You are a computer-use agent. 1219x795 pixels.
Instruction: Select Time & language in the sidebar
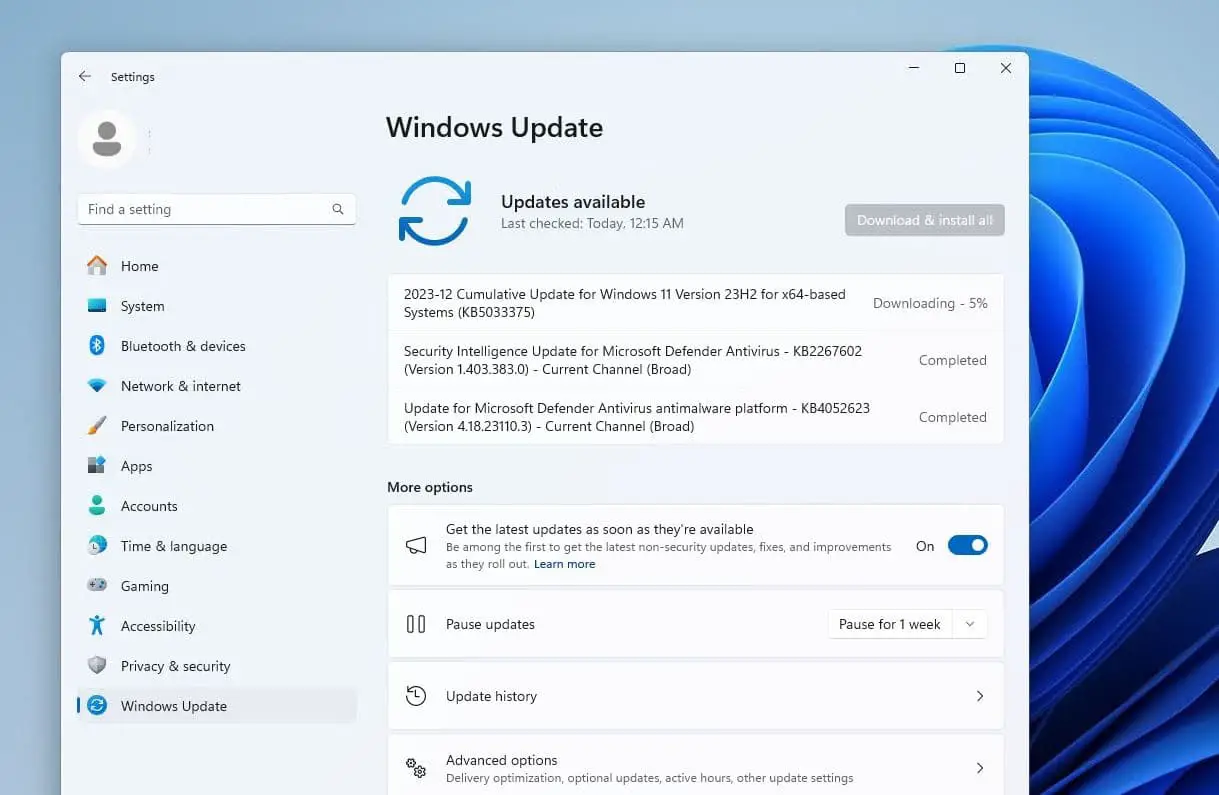click(x=98, y=546)
